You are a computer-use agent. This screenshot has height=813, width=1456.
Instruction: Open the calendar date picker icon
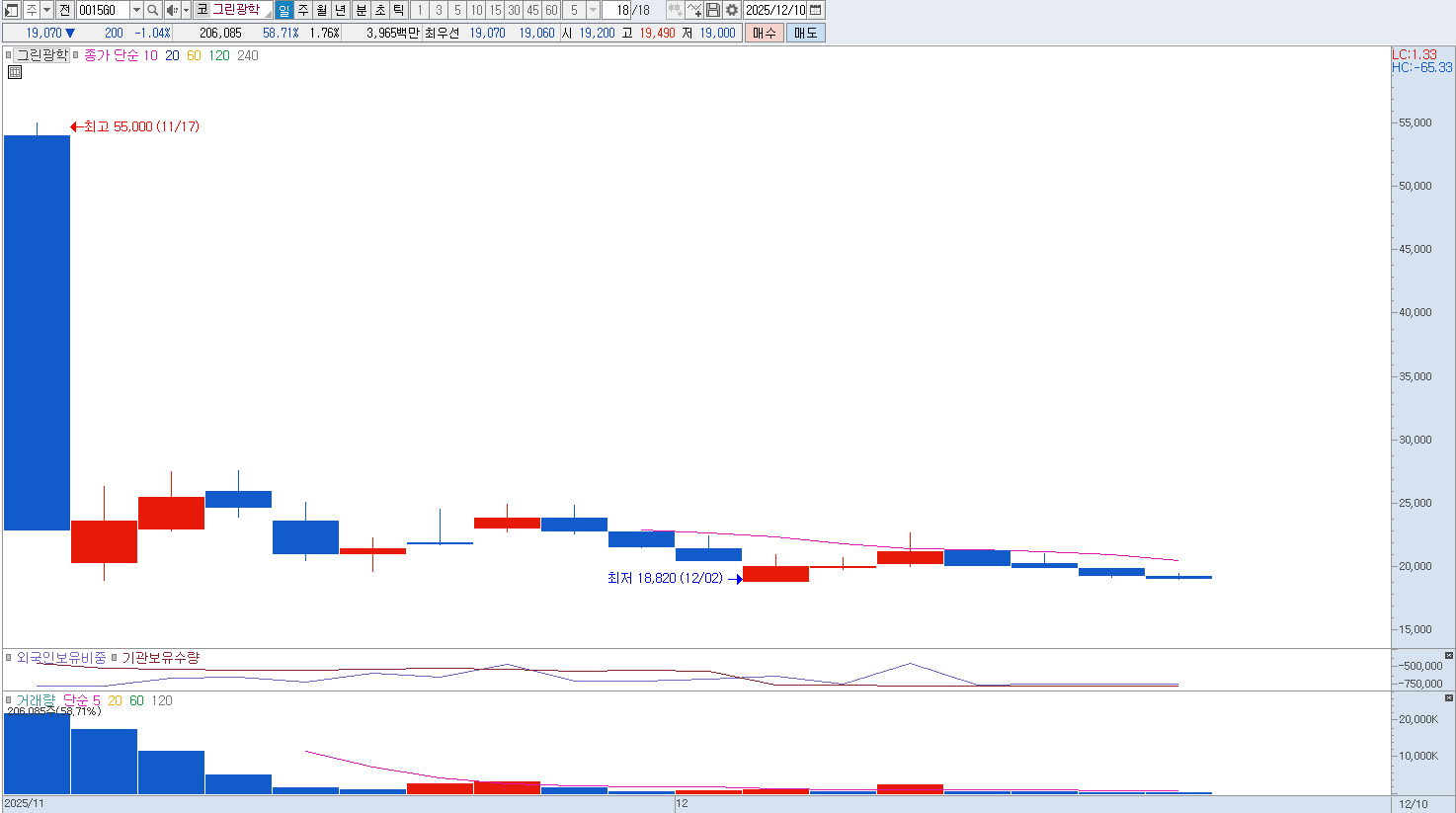pyautogui.click(x=816, y=10)
